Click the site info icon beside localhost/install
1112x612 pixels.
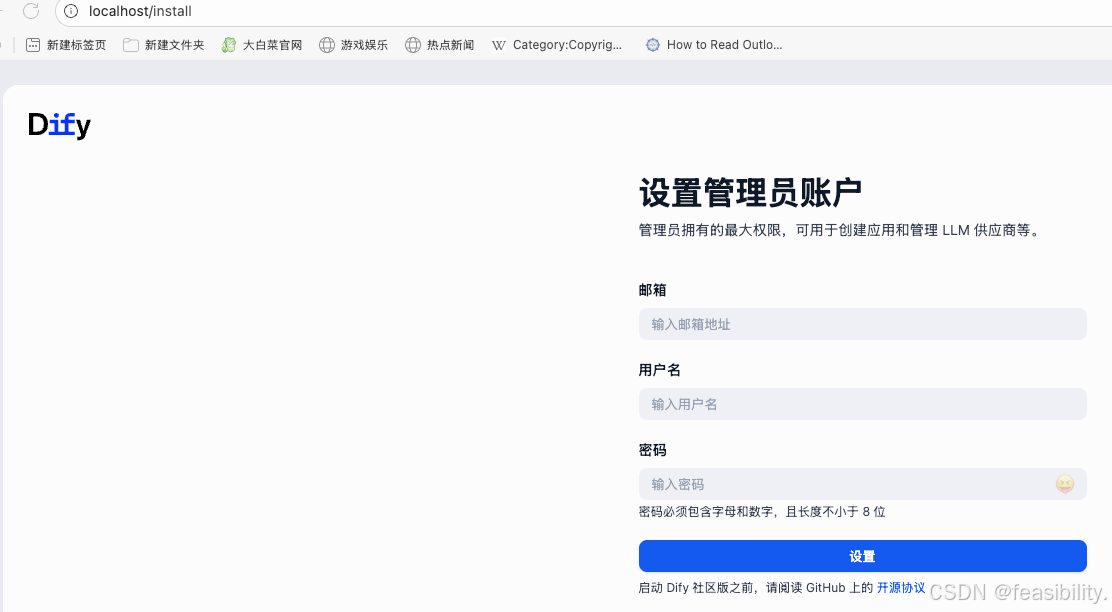pyautogui.click(x=71, y=11)
